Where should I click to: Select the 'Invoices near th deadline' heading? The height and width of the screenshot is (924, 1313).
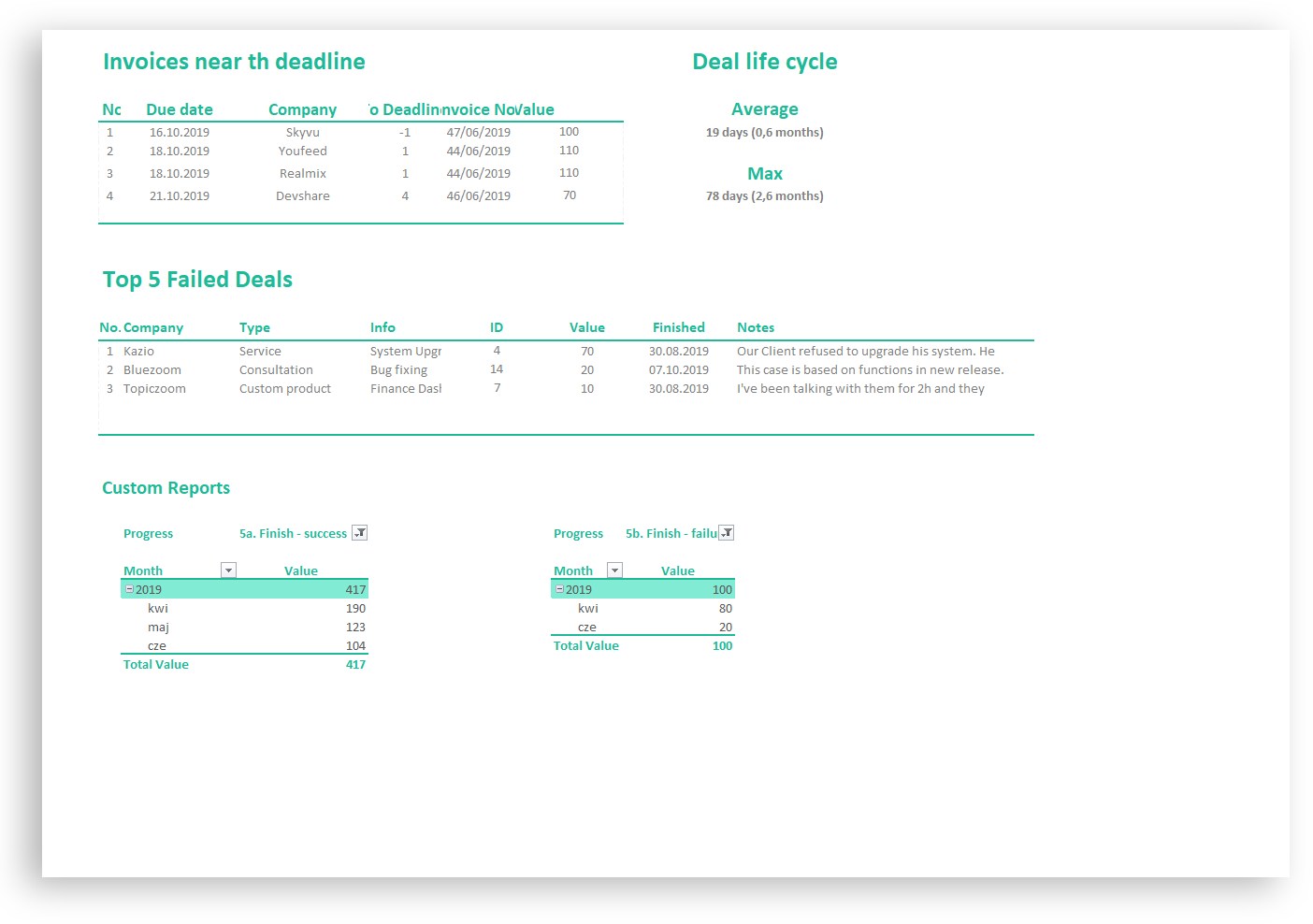[234, 61]
